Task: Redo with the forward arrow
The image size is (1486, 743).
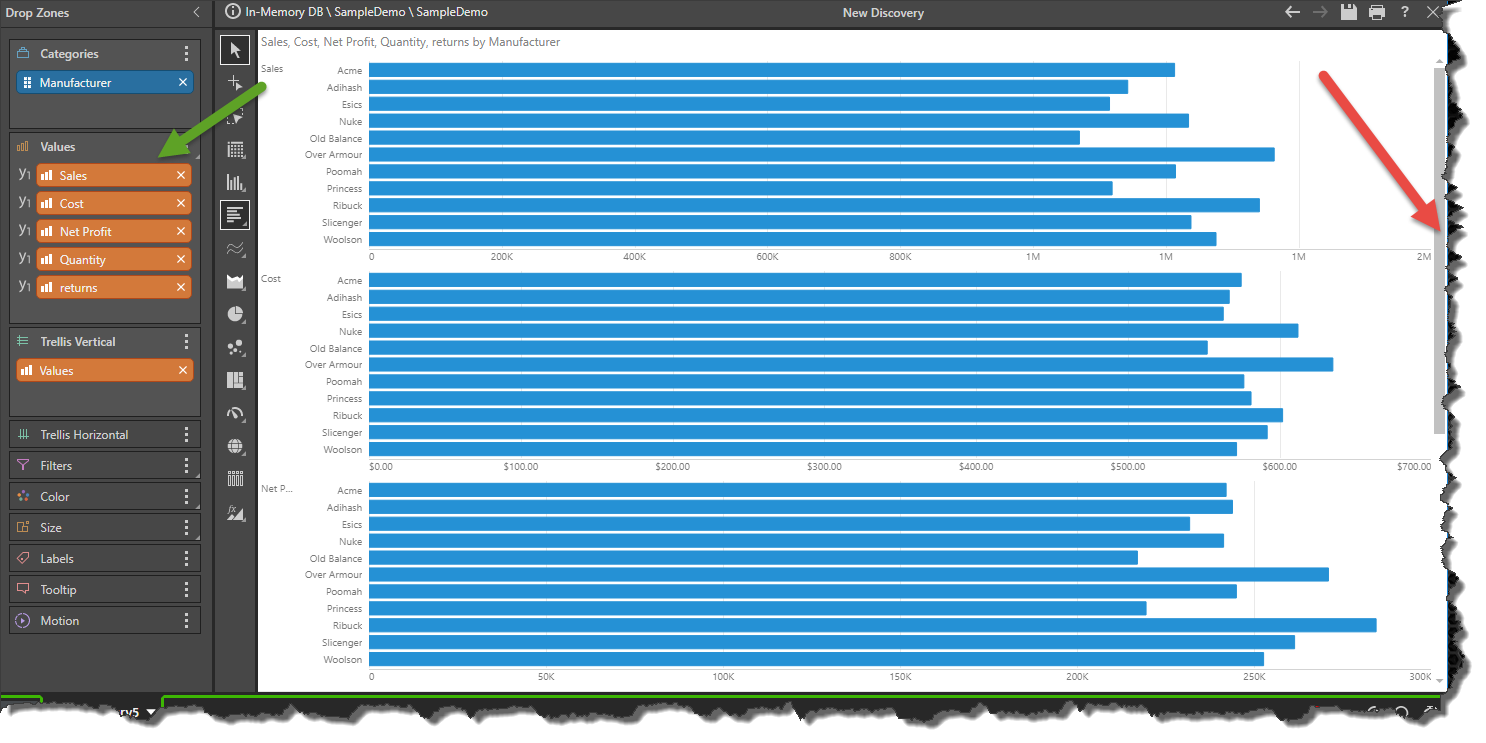Action: click(1320, 12)
